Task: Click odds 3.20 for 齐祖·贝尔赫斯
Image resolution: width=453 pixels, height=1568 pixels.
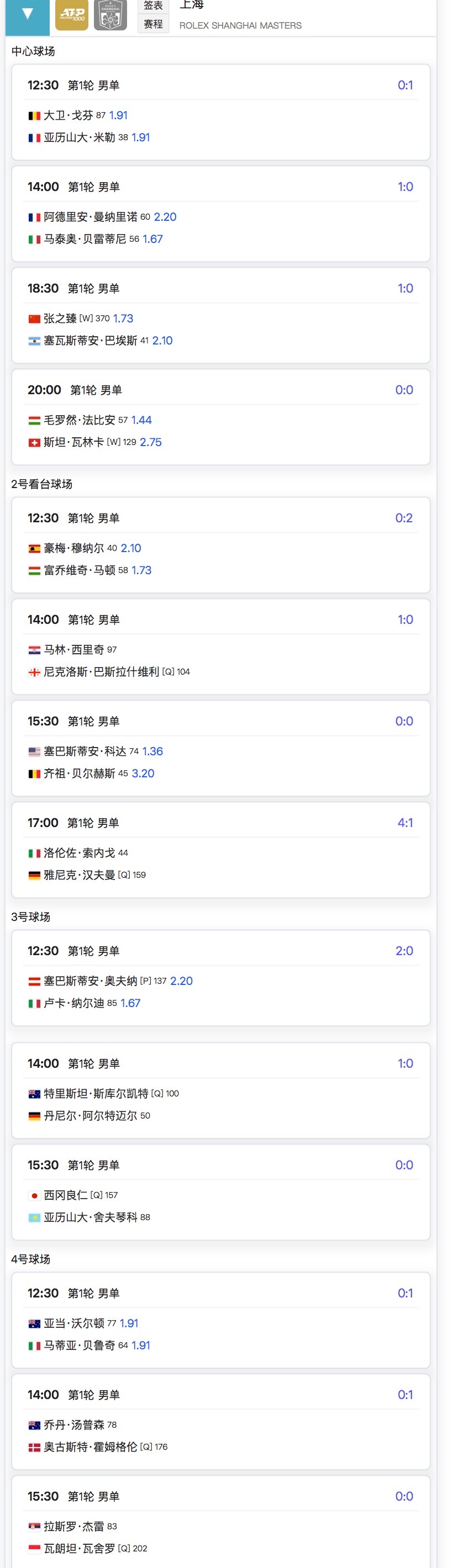Action: (143, 773)
